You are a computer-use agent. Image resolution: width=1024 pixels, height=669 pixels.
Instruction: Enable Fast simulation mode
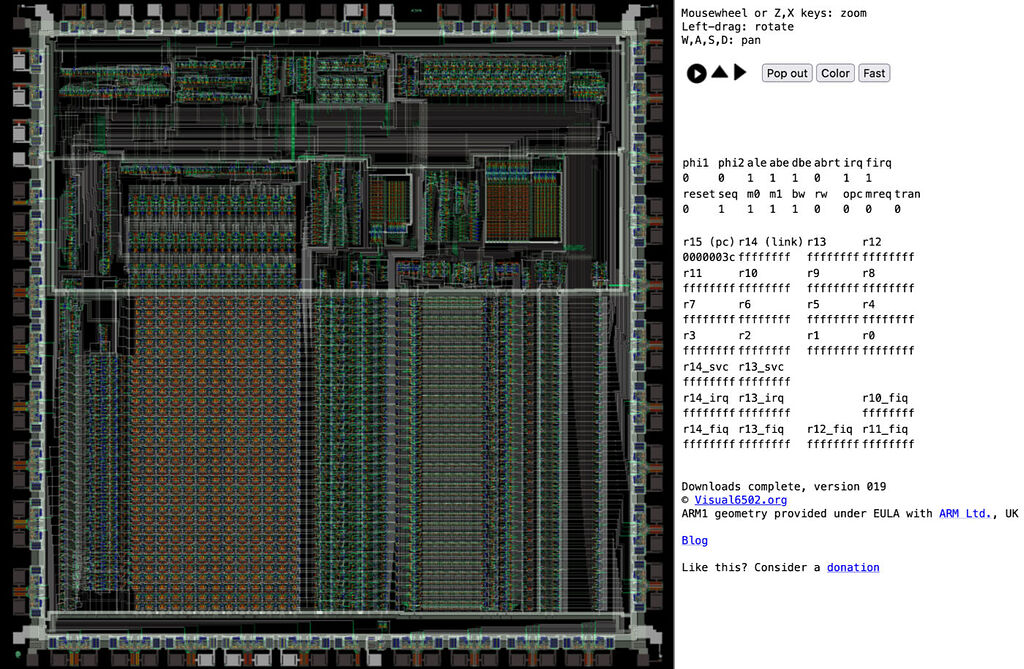(x=873, y=72)
